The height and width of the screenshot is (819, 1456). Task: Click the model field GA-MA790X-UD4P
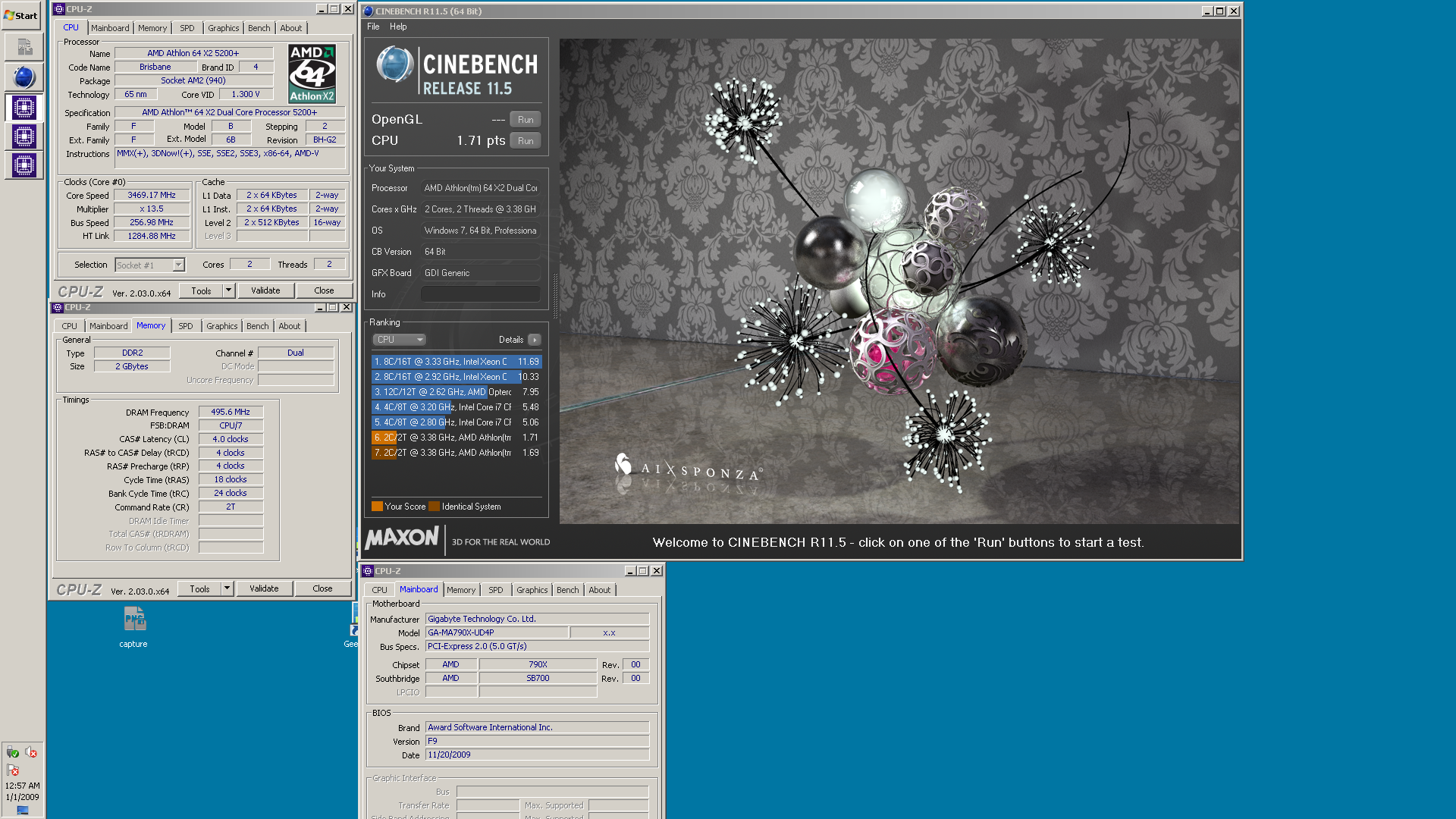[496, 632]
